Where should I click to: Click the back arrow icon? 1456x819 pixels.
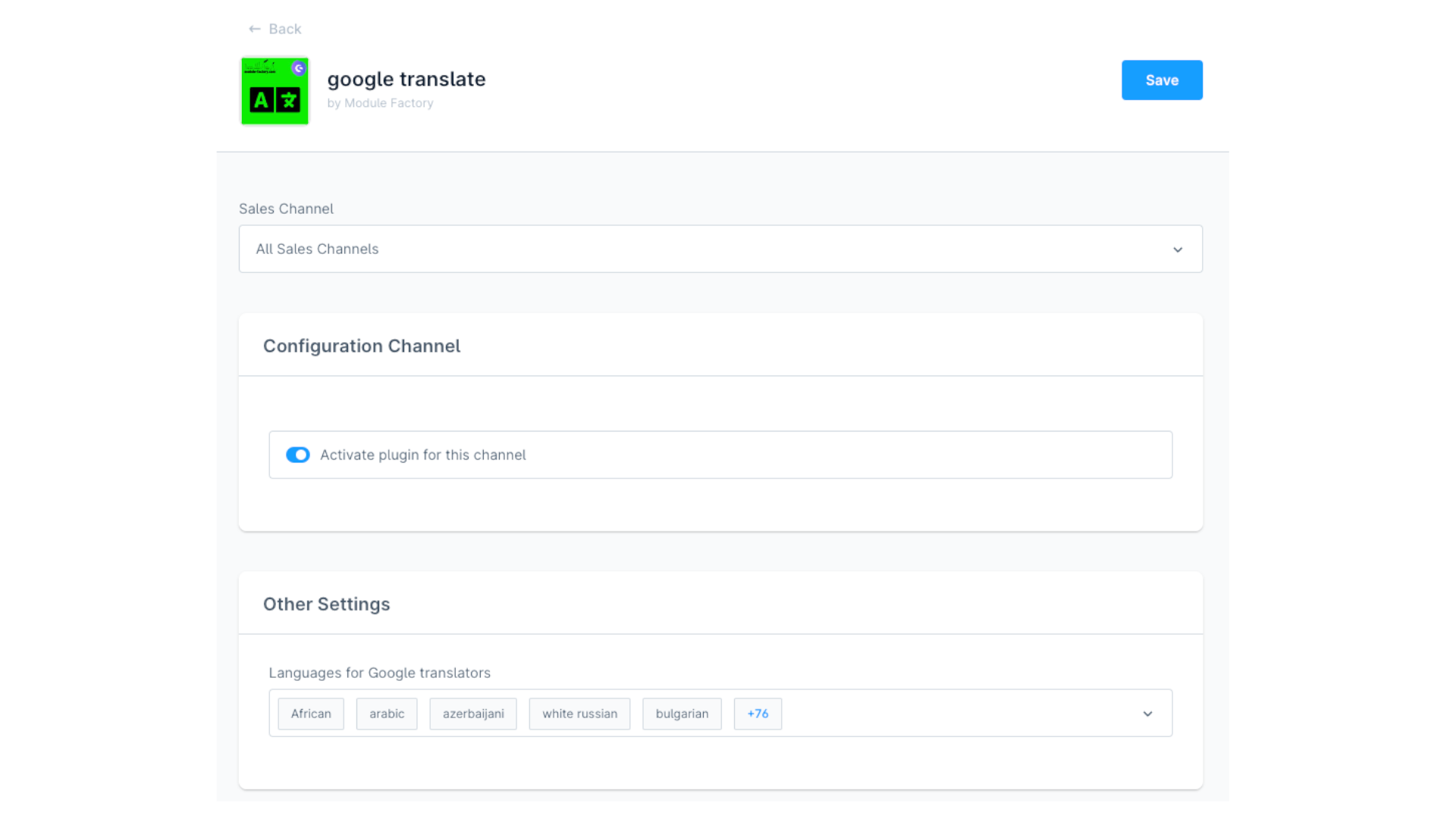tap(255, 29)
